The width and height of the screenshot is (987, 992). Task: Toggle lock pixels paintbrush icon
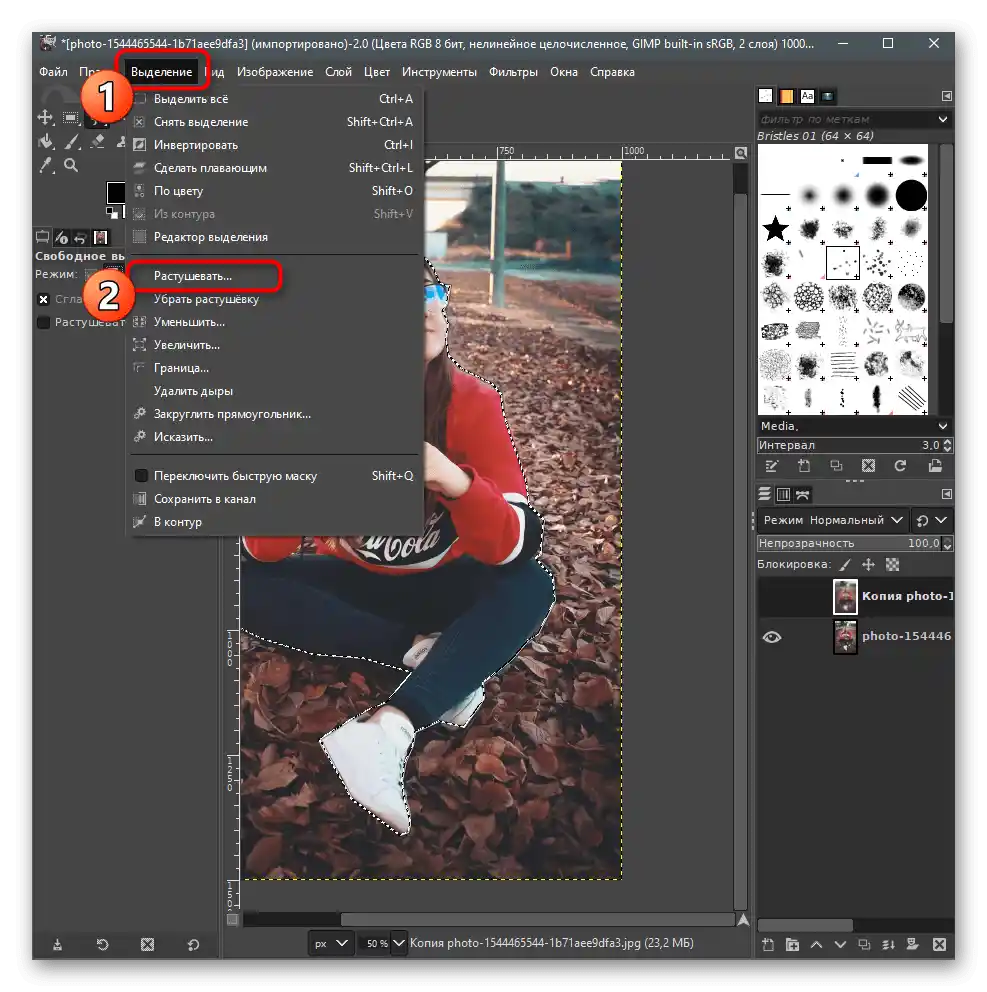(845, 564)
